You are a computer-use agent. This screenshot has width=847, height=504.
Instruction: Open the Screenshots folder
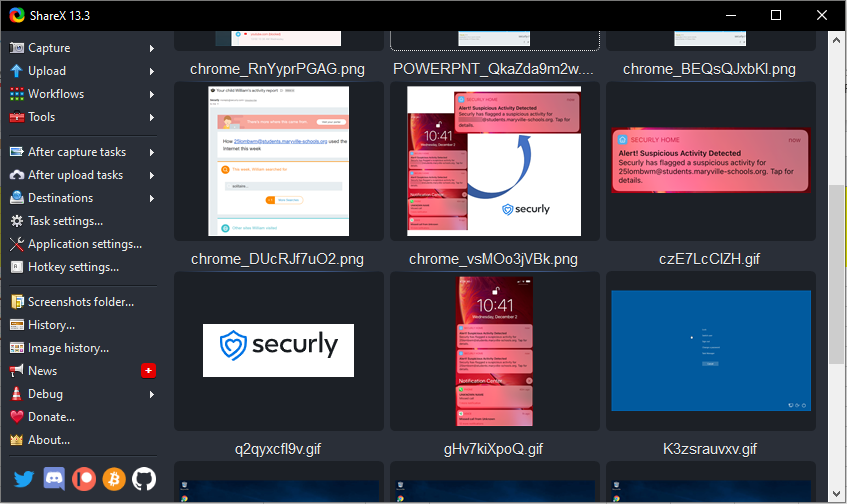83,302
